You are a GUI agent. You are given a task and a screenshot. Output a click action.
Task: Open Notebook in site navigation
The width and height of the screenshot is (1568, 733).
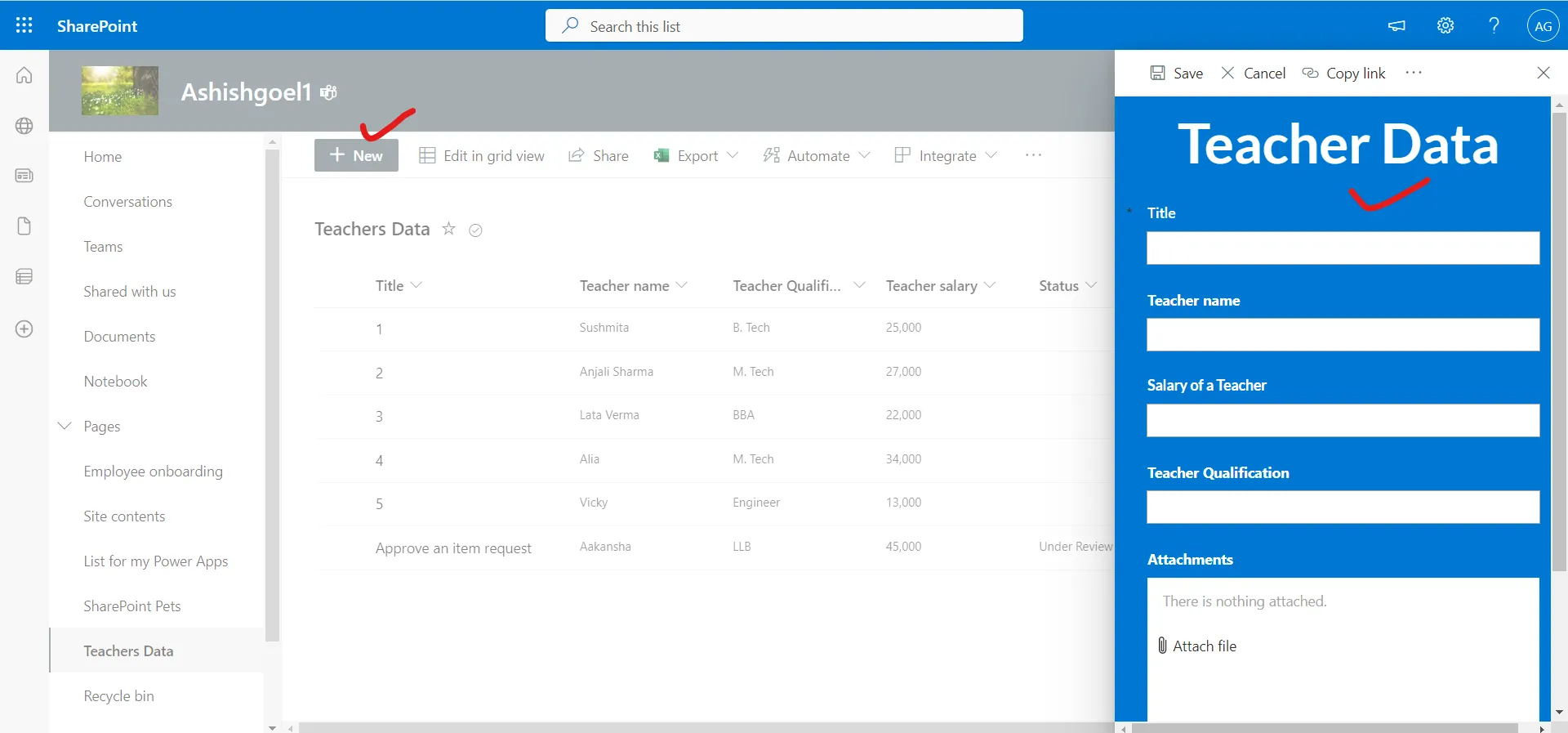115,381
